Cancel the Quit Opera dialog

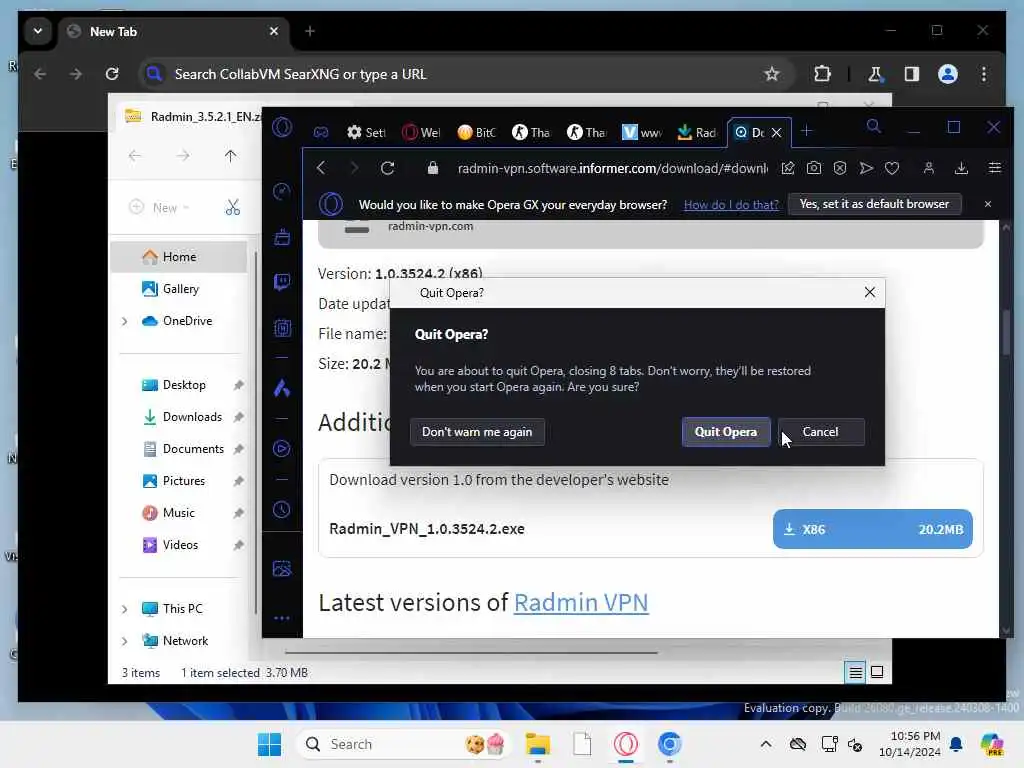pos(821,432)
